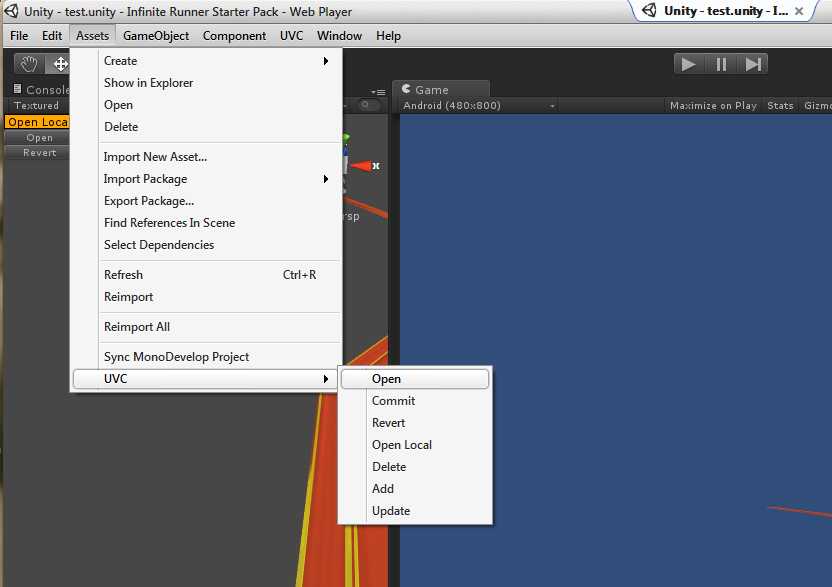Screen dimensions: 832x587
Task: Toggle the Stats overlay
Action: point(780,106)
